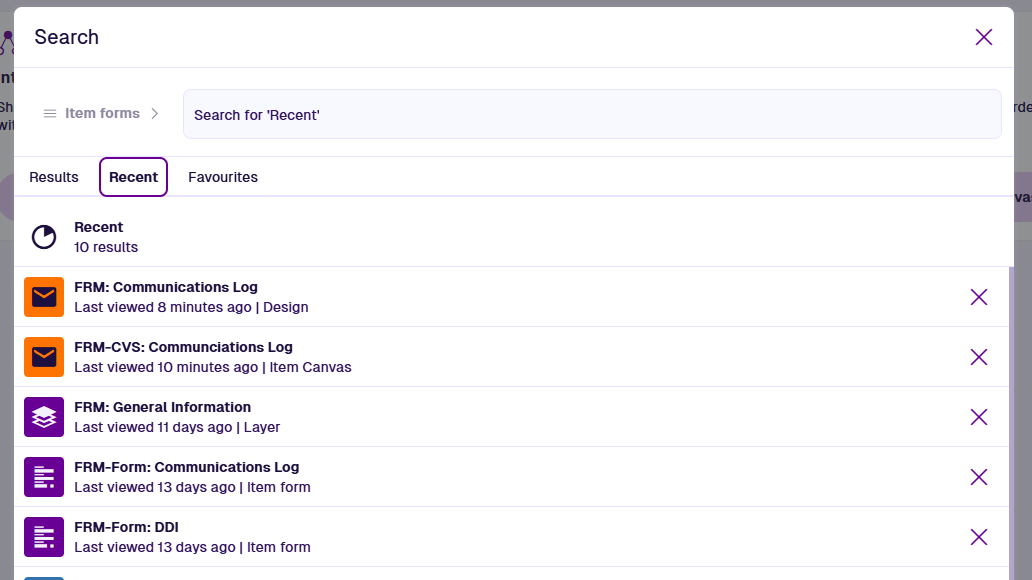Viewport: 1032px width, 580px height.
Task: Open the FRM: General Information entry title
Action: click(x=162, y=407)
